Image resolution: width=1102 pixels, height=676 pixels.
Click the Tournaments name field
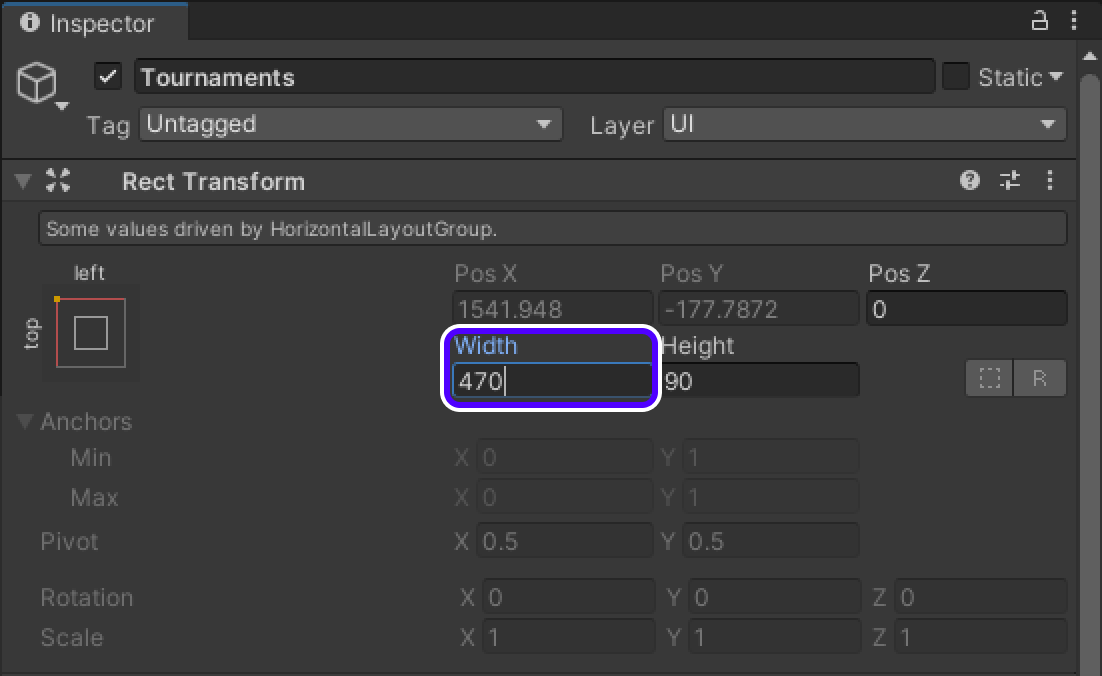pyautogui.click(x=534, y=77)
